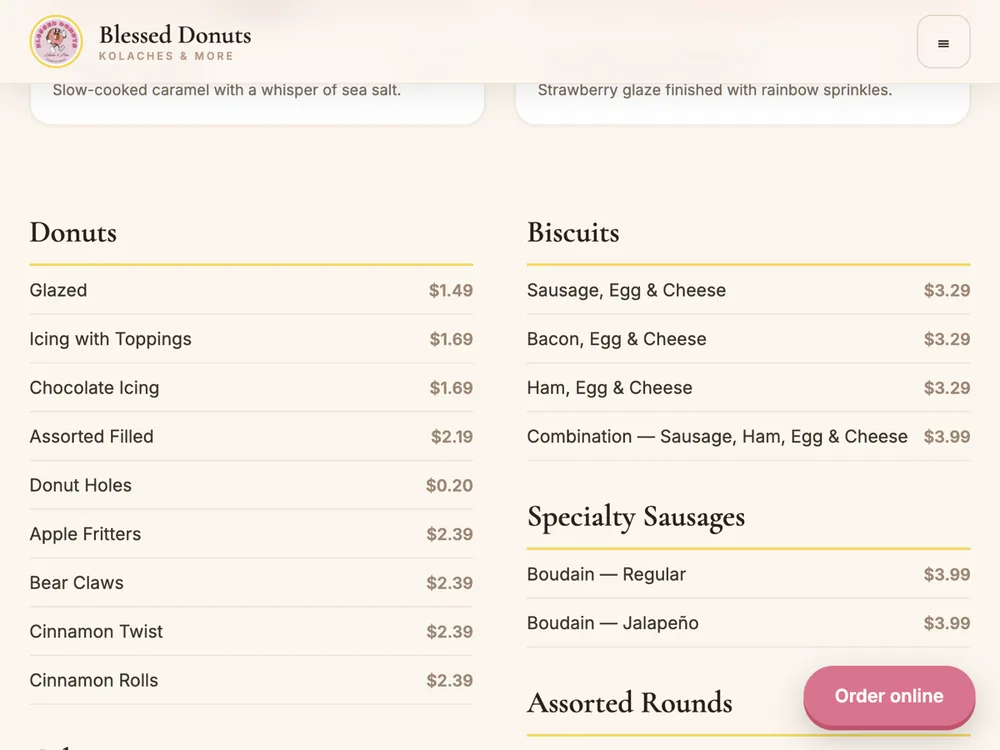Click the Boudain — Regular item

coord(749,574)
